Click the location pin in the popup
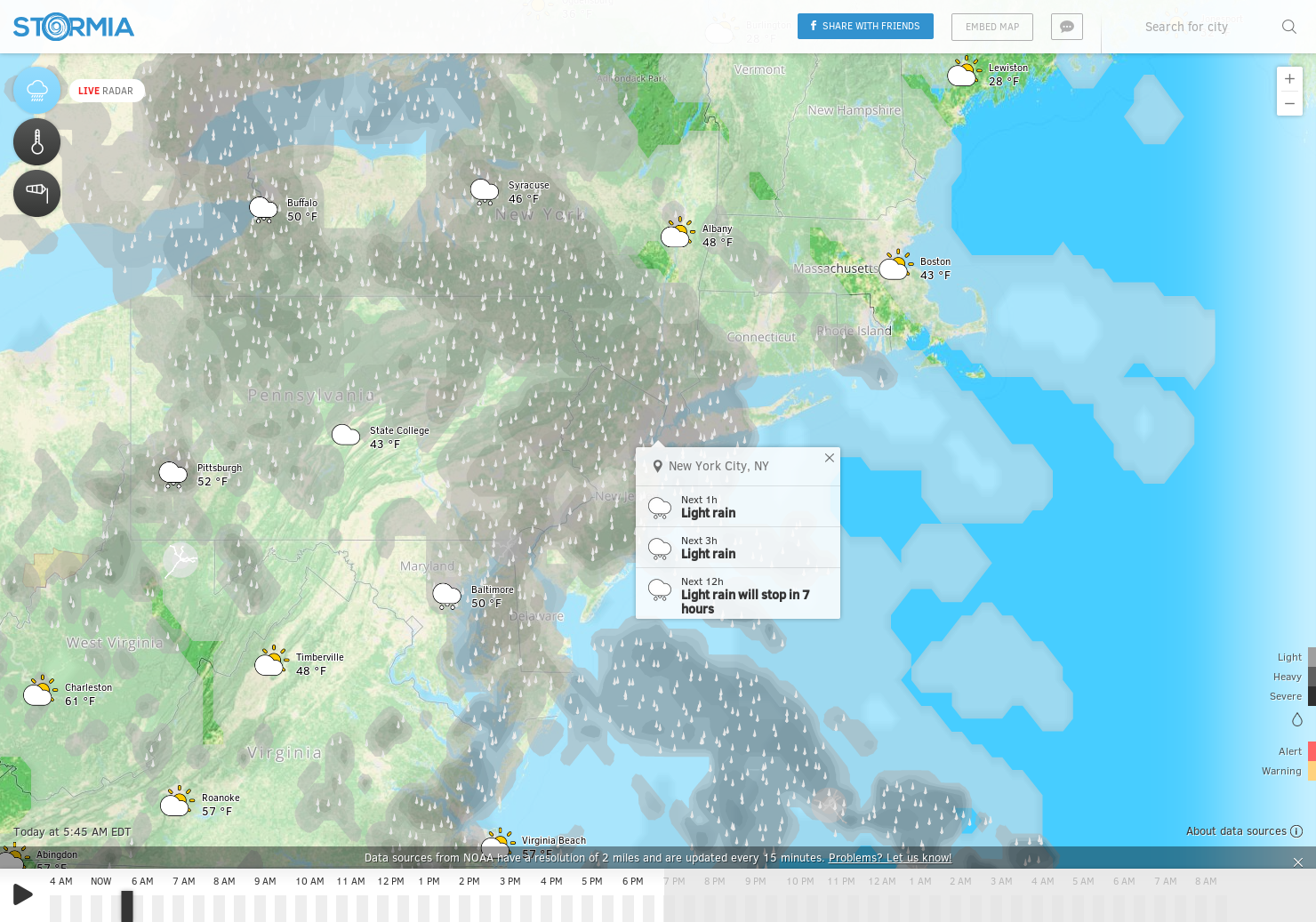Screen dimensions: 1316x922 tap(658, 467)
